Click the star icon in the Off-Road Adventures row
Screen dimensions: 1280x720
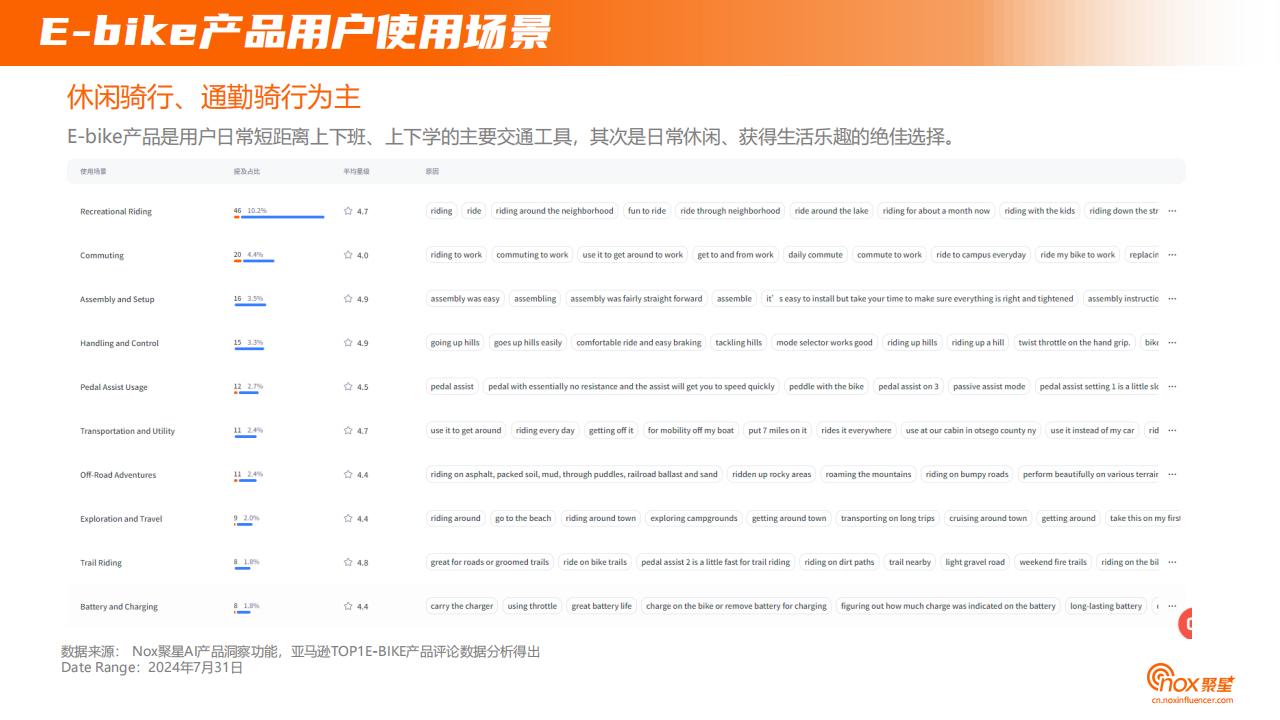click(348, 475)
